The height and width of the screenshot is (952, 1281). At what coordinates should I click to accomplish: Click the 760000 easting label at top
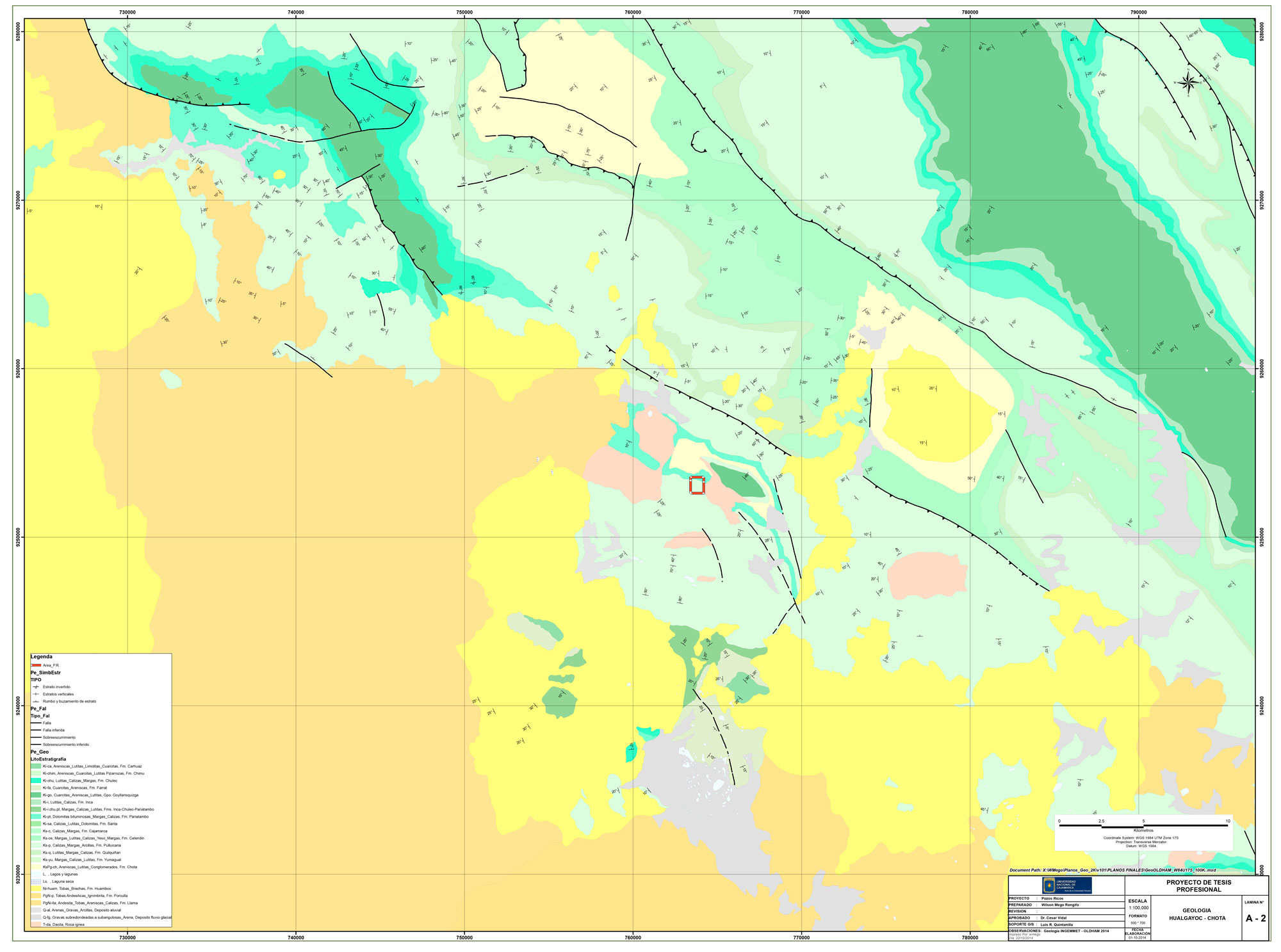click(x=632, y=12)
